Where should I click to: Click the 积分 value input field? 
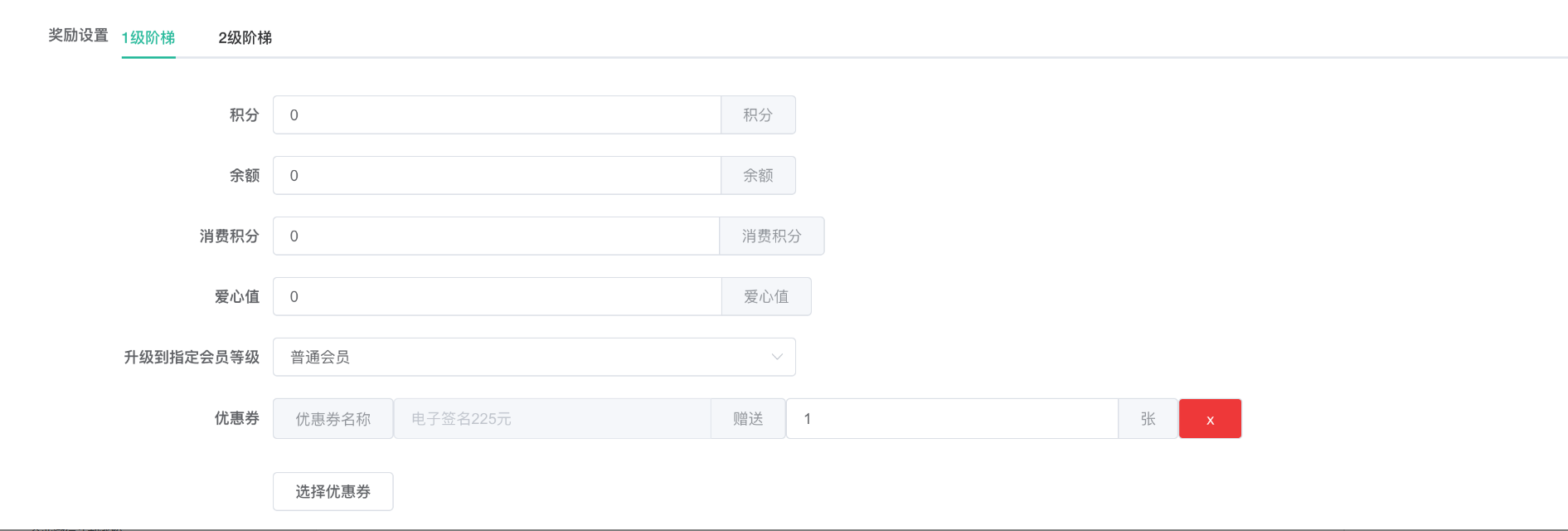496,115
